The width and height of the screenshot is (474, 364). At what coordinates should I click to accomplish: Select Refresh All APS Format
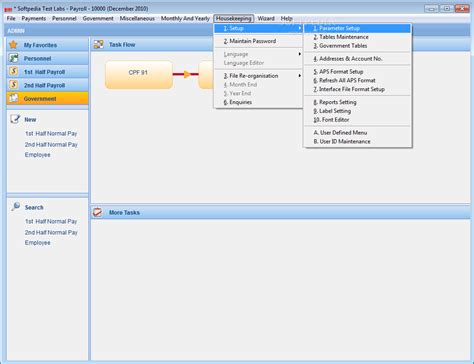357,80
